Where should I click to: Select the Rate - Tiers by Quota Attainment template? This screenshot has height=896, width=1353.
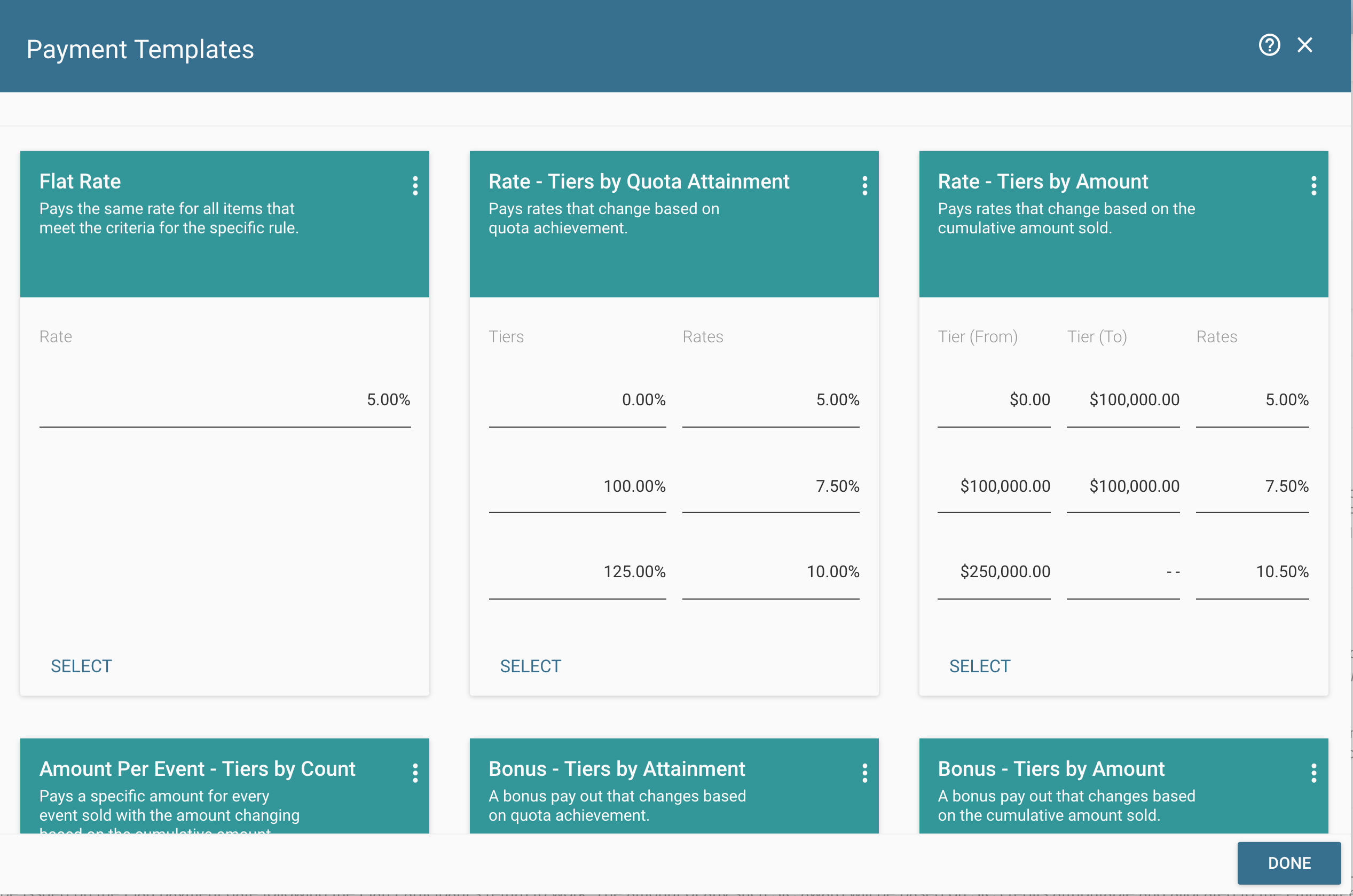[x=530, y=665]
